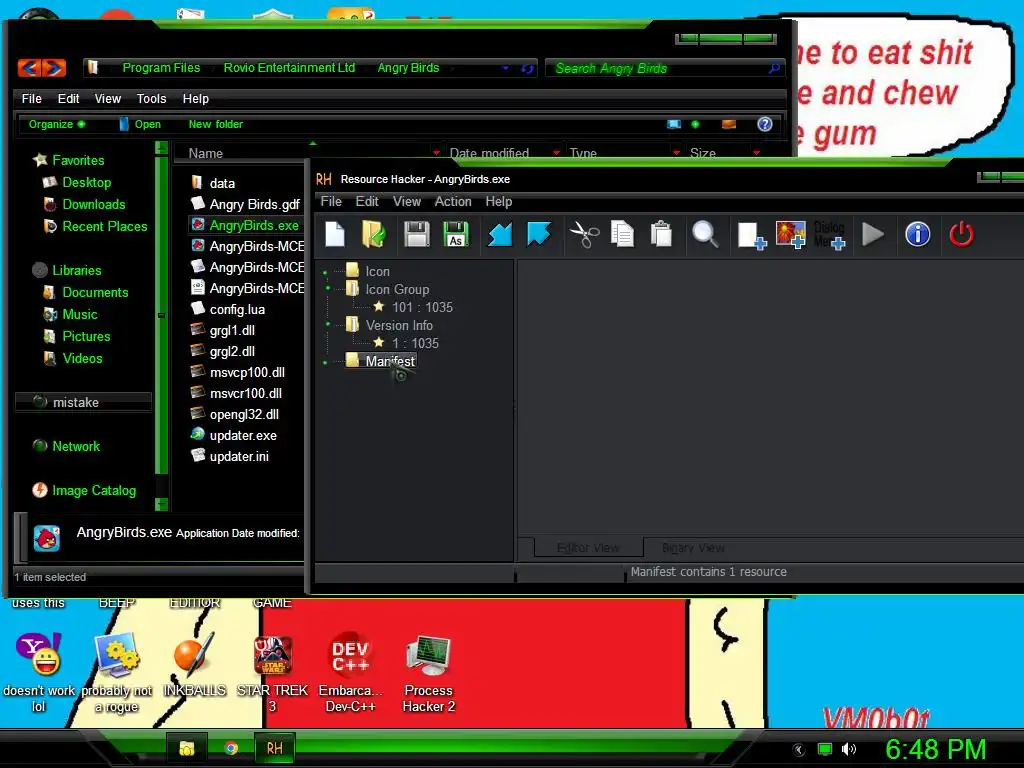1024x768 pixels.
Task: Open File menu in Resource Hacker
Action: (x=331, y=201)
